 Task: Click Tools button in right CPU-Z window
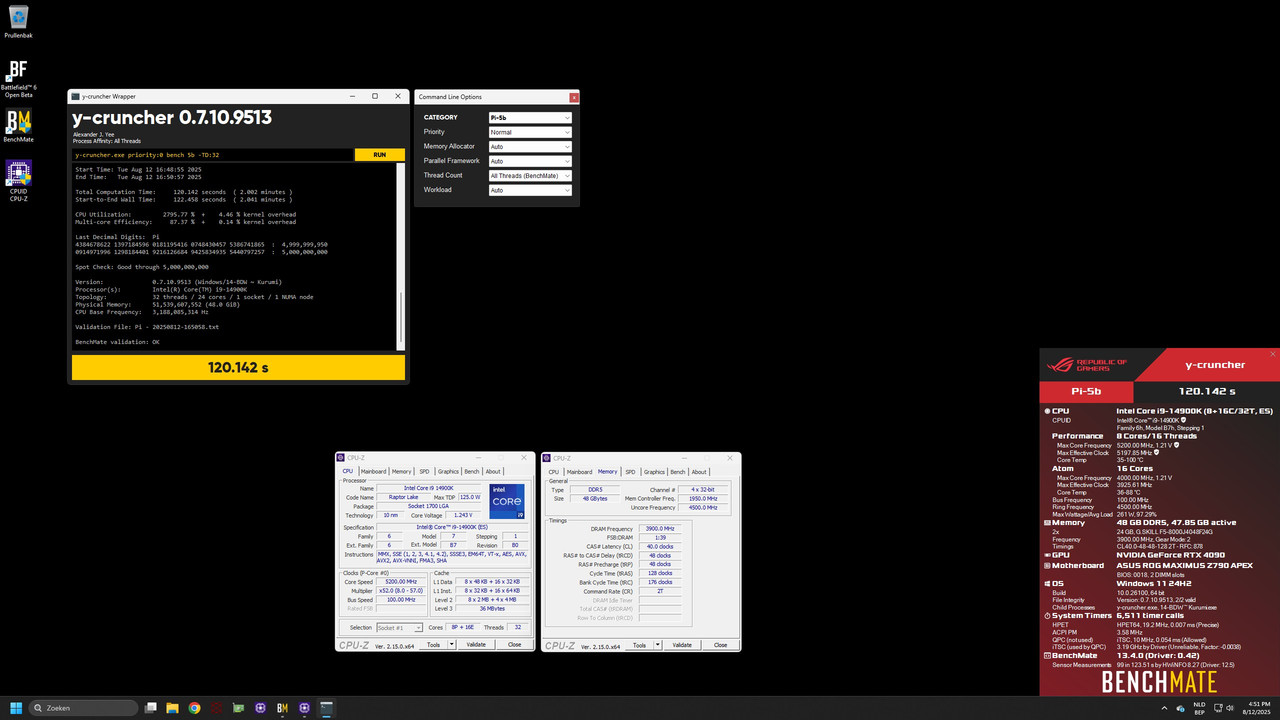pos(639,645)
